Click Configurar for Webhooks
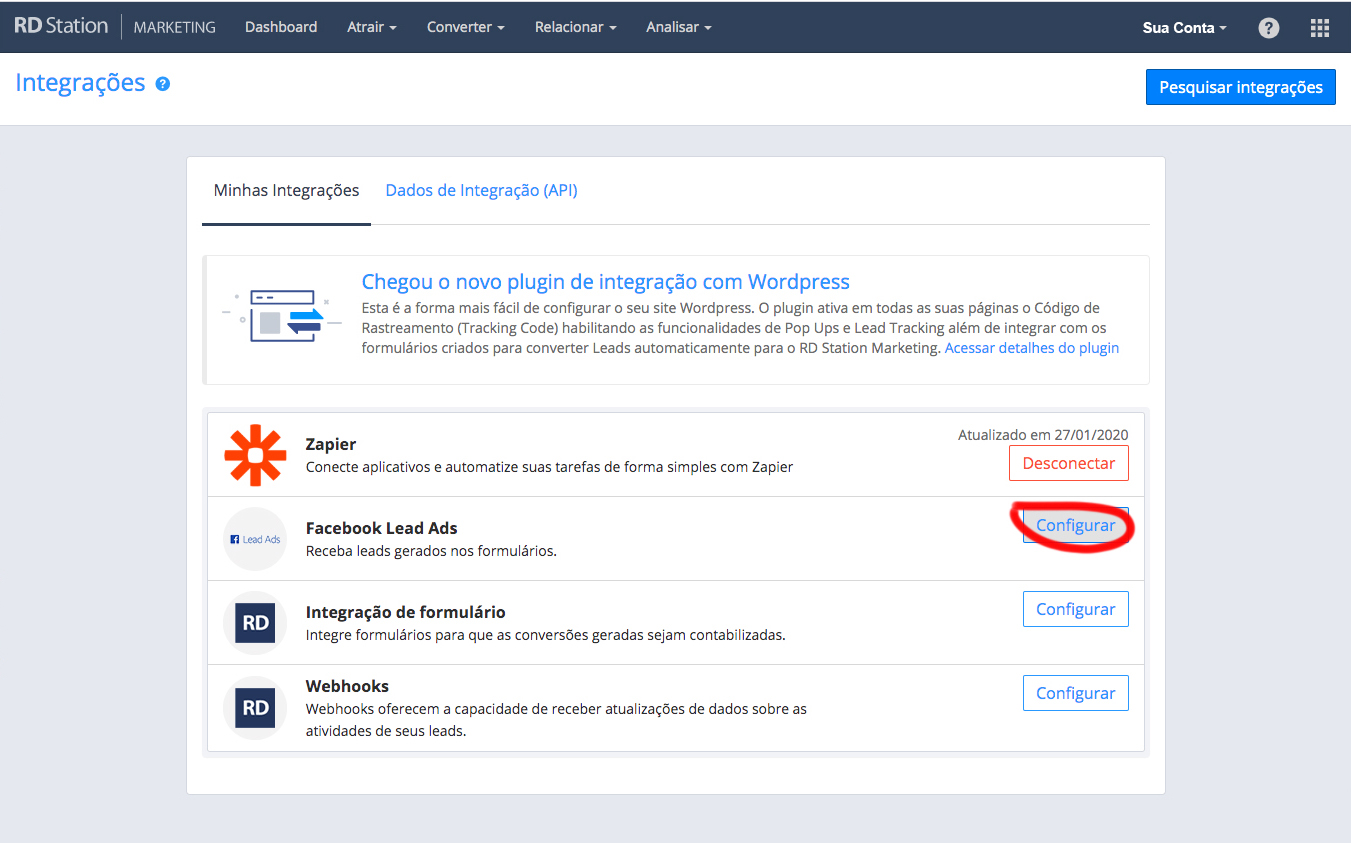 pos(1075,693)
